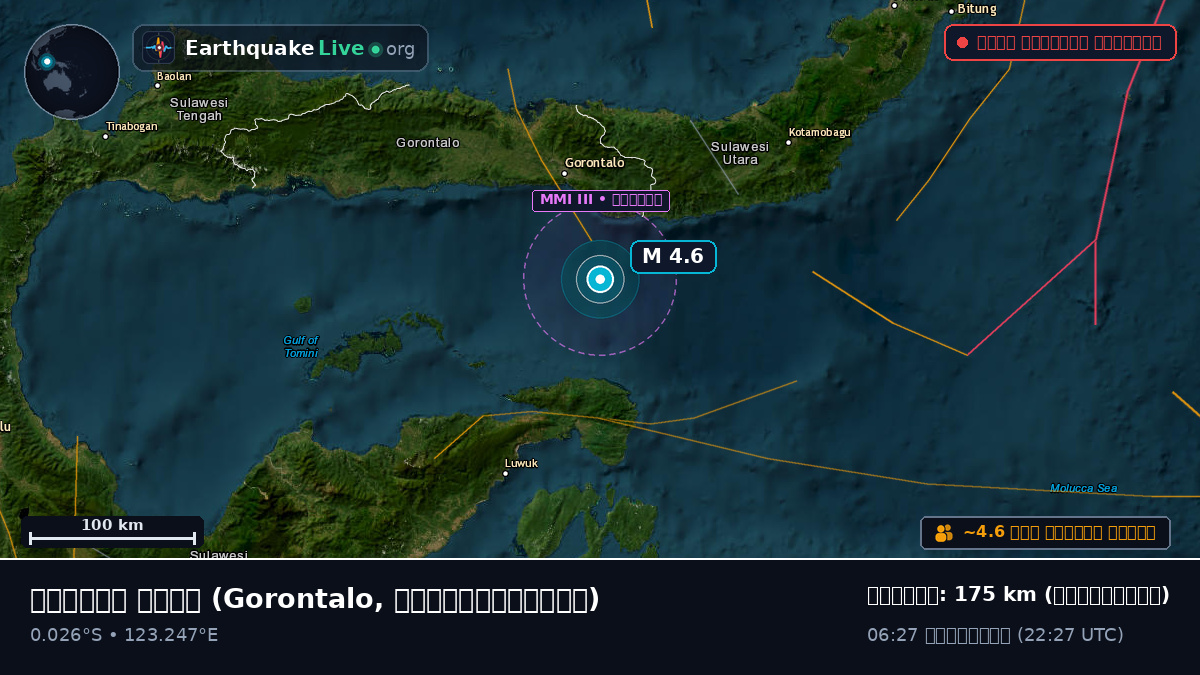Click the Baolan city label
The image size is (1200, 675).
pos(174,76)
